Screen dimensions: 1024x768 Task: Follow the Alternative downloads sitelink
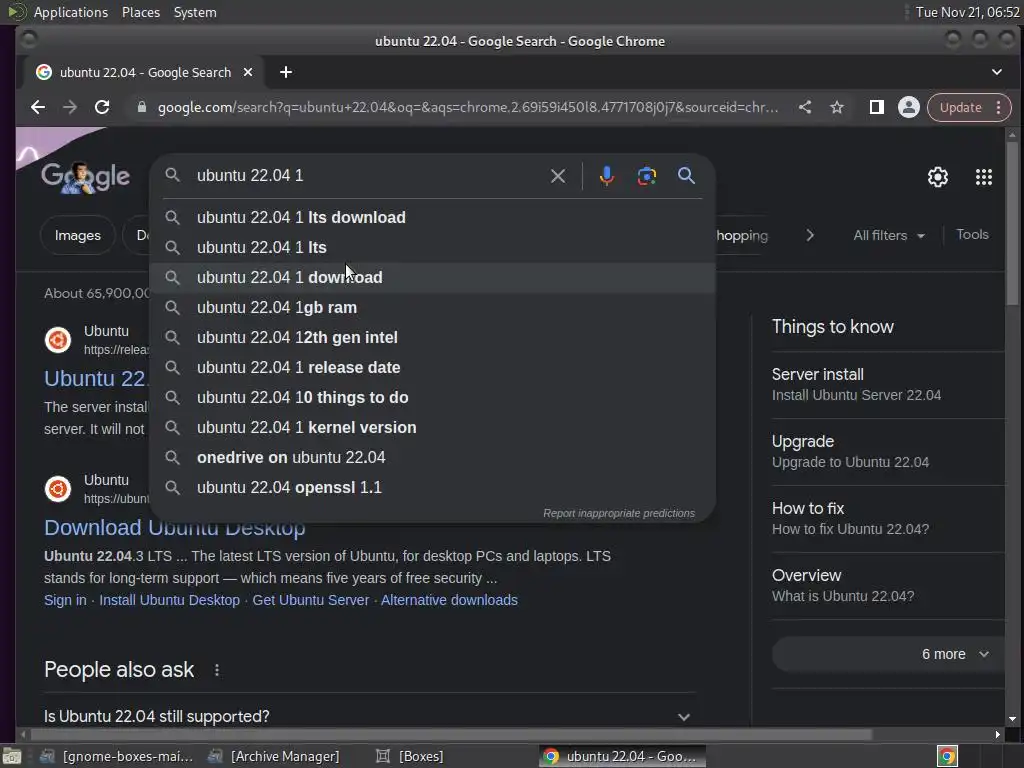click(449, 600)
